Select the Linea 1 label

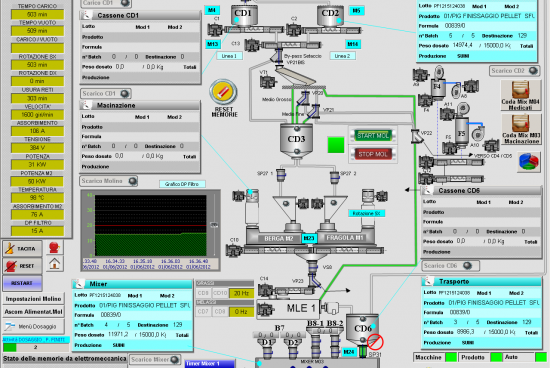click(x=229, y=56)
